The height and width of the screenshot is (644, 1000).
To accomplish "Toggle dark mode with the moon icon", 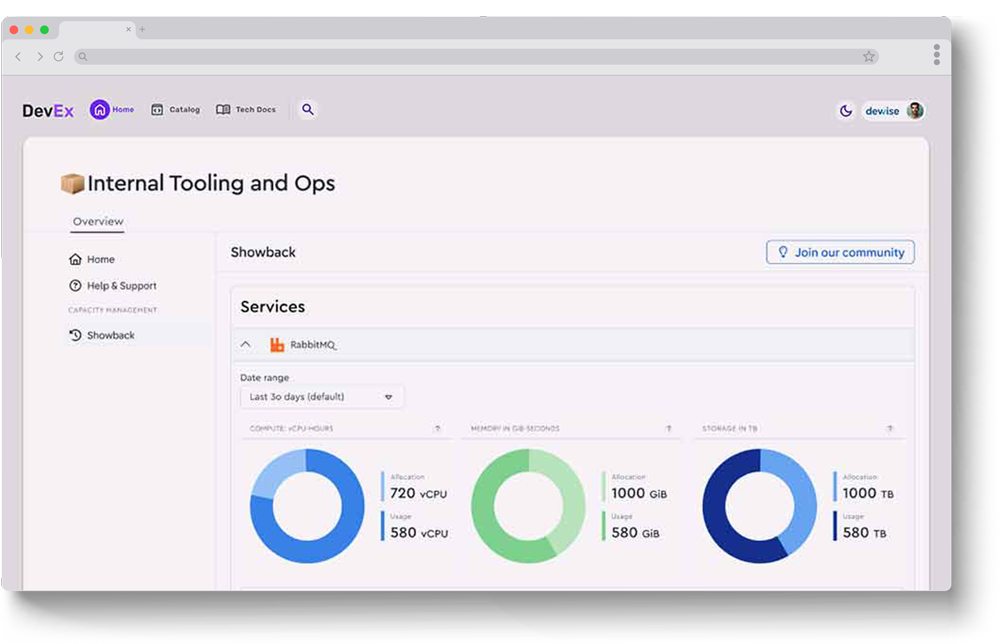I will click(x=846, y=111).
